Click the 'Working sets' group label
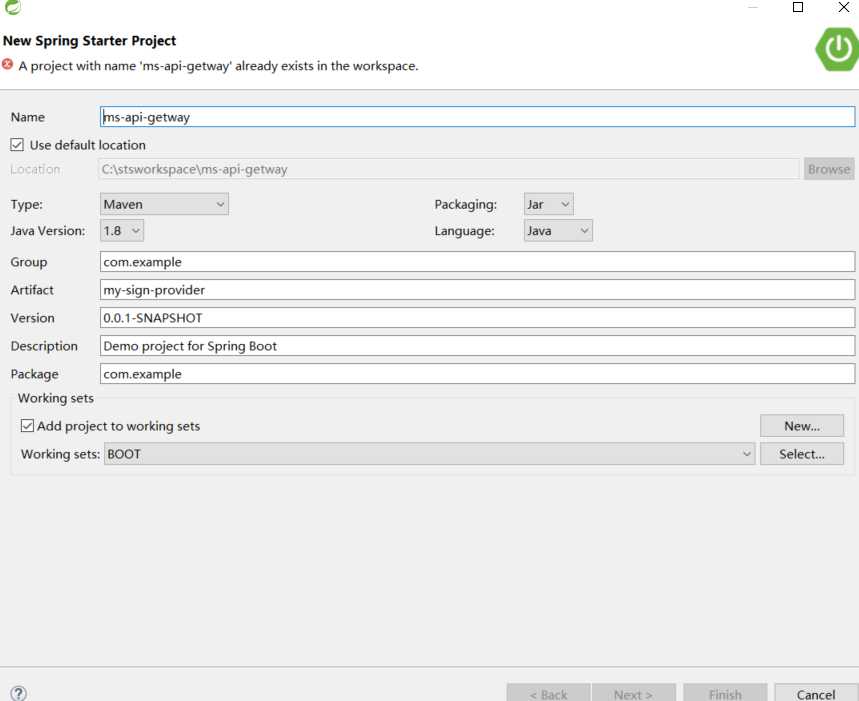 coord(56,398)
